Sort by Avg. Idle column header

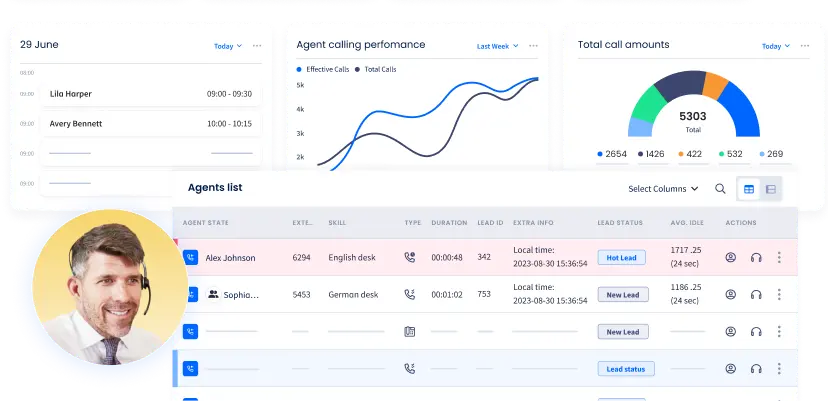pos(687,222)
